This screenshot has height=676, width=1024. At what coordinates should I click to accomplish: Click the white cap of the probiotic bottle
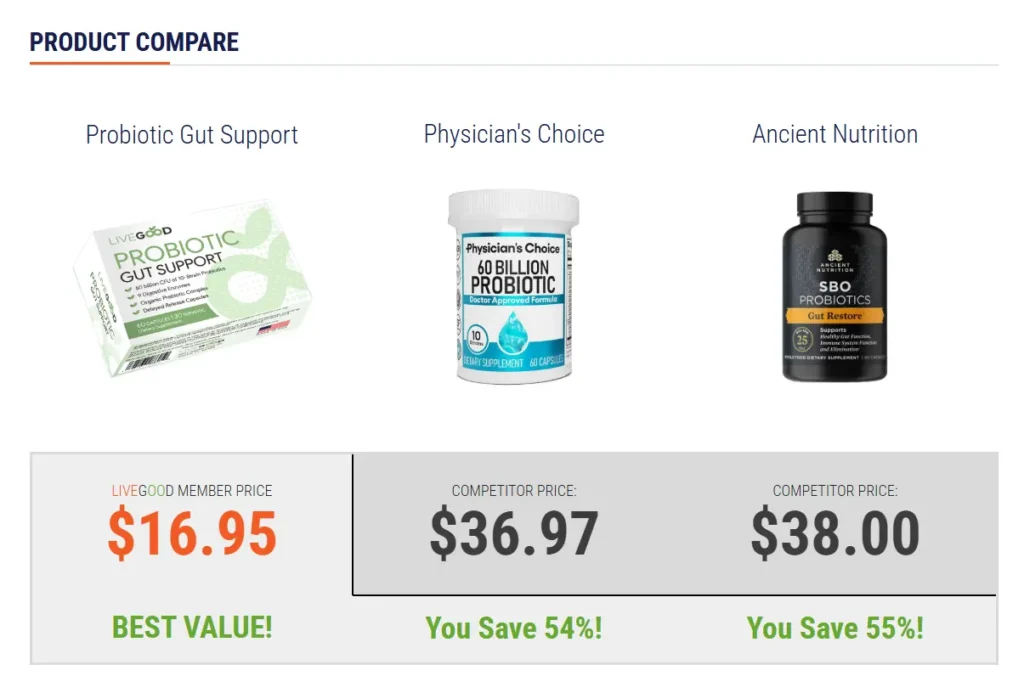pos(512,208)
